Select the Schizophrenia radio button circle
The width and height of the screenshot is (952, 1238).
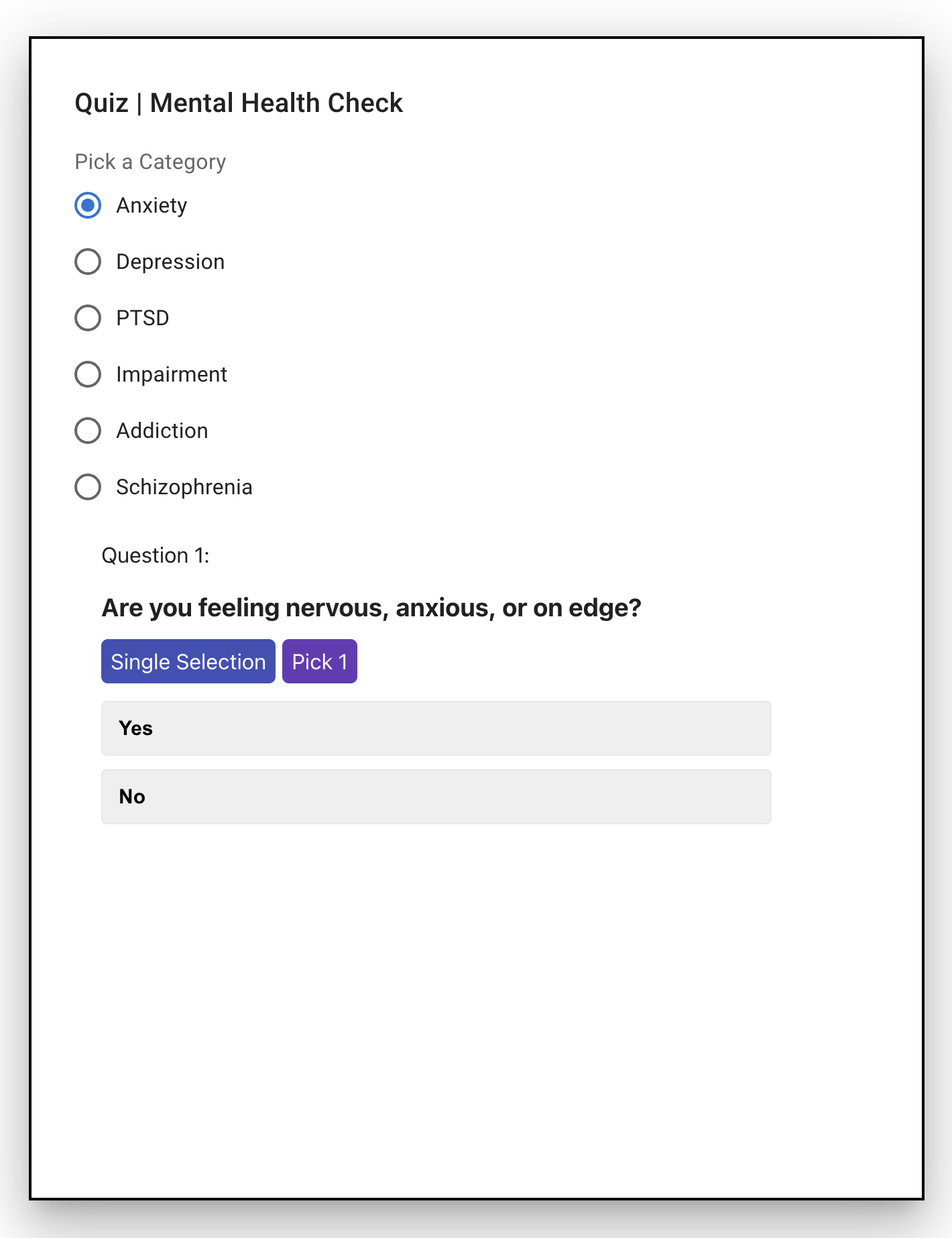(88, 487)
